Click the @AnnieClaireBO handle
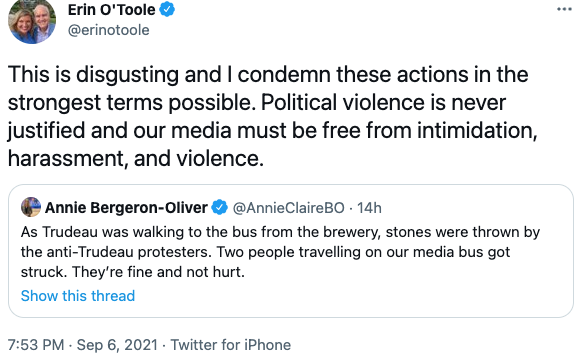Image resolution: width=579 pixels, height=363 pixels. (x=288, y=208)
